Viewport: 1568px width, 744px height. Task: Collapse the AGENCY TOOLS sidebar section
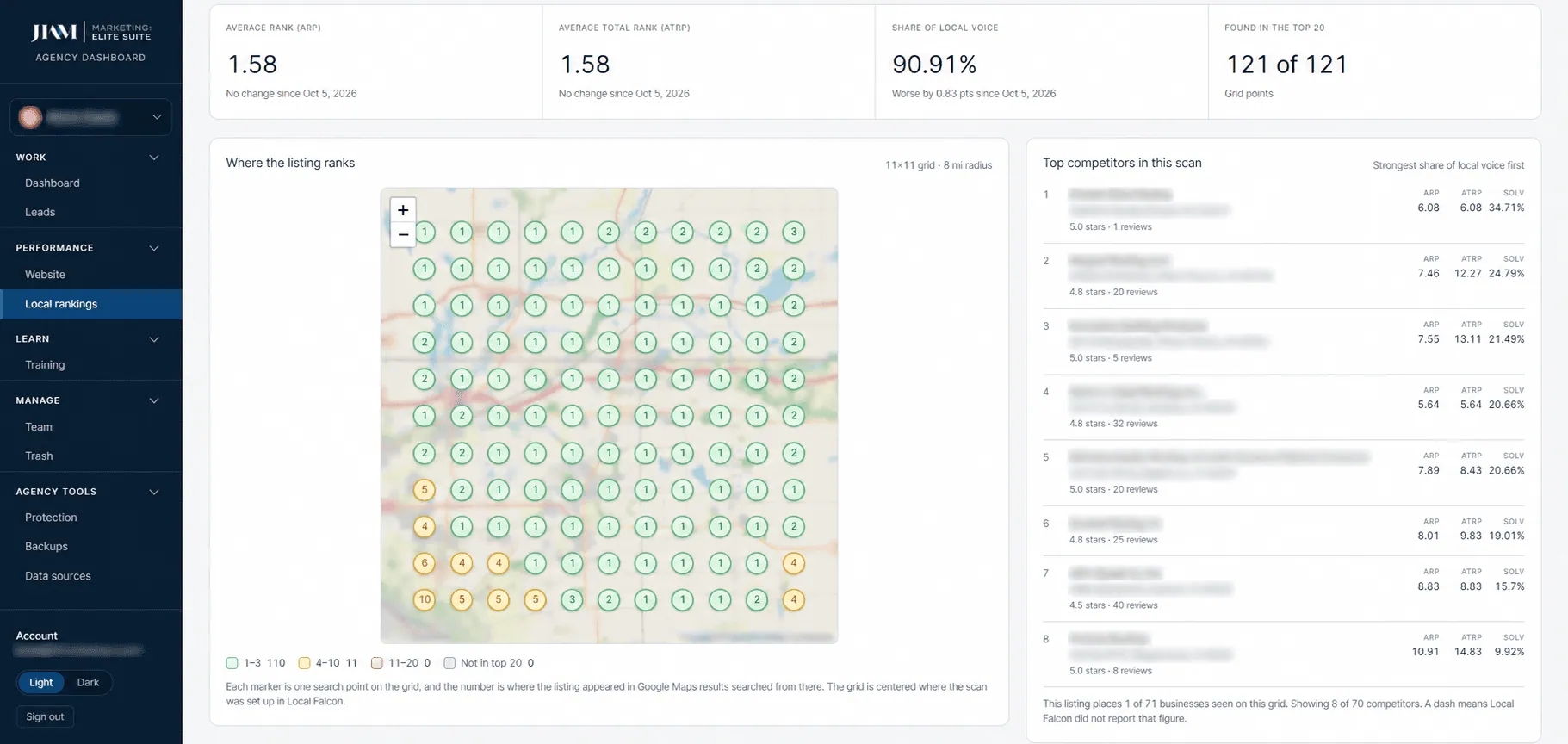coord(154,492)
